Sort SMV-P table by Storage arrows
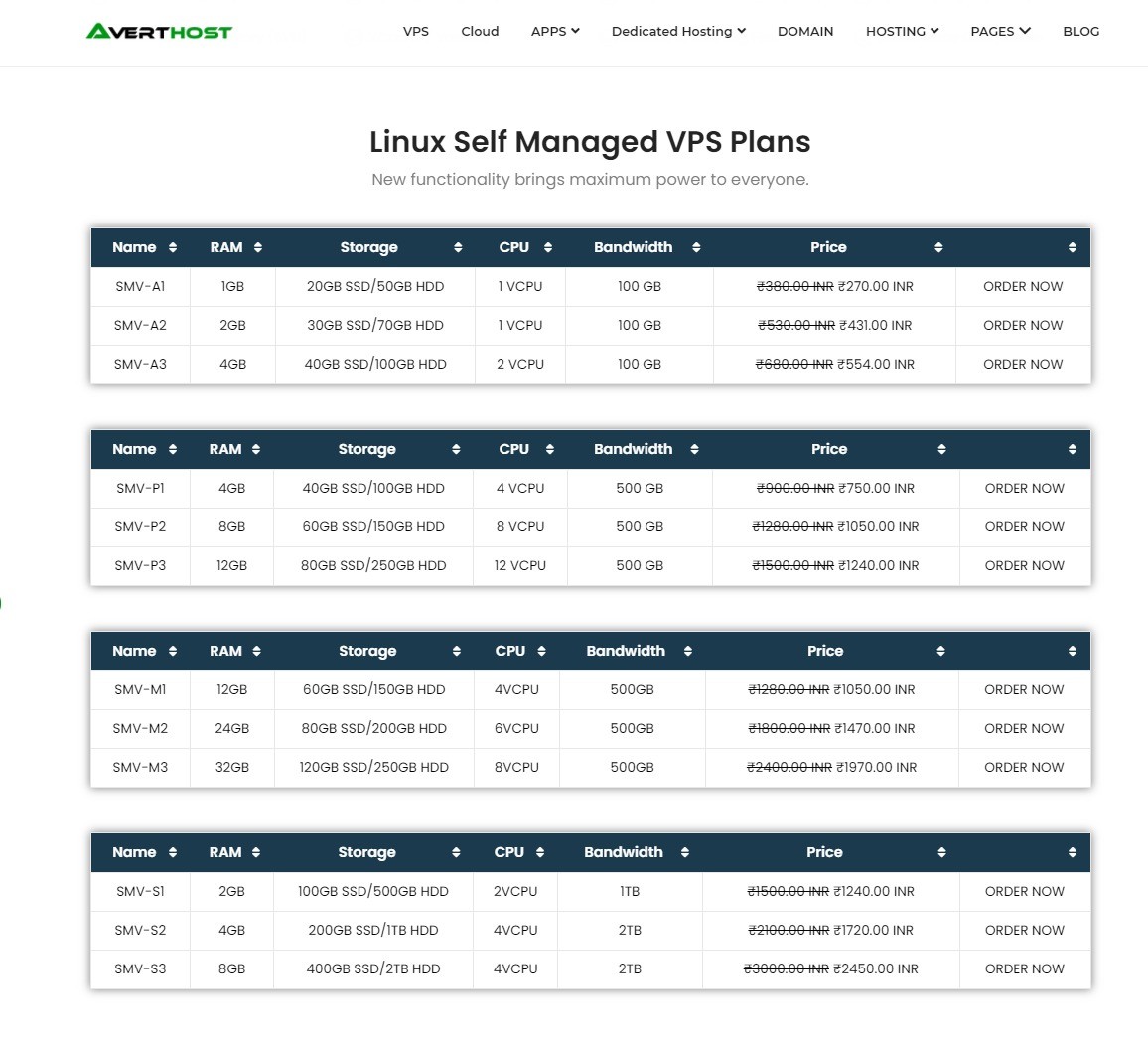Image resolution: width=1148 pixels, height=1042 pixels. coord(456,449)
